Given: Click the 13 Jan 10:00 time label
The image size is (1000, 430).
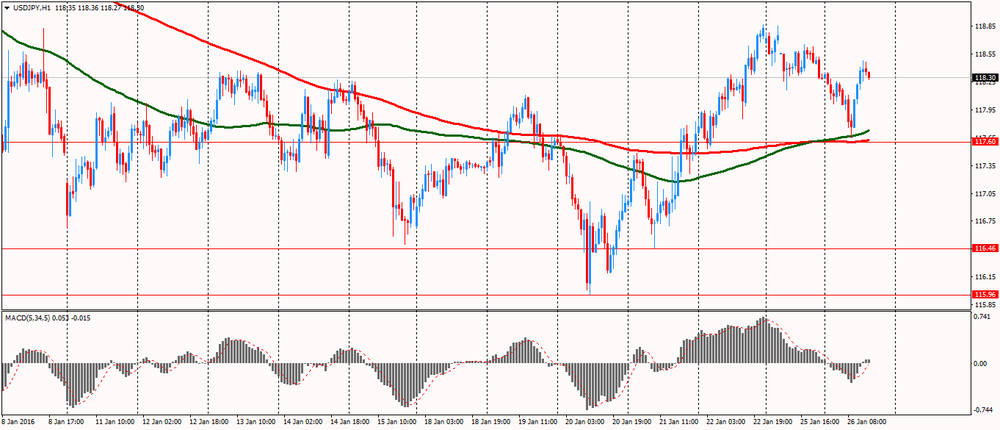Looking at the screenshot, I should pyautogui.click(x=253, y=421).
